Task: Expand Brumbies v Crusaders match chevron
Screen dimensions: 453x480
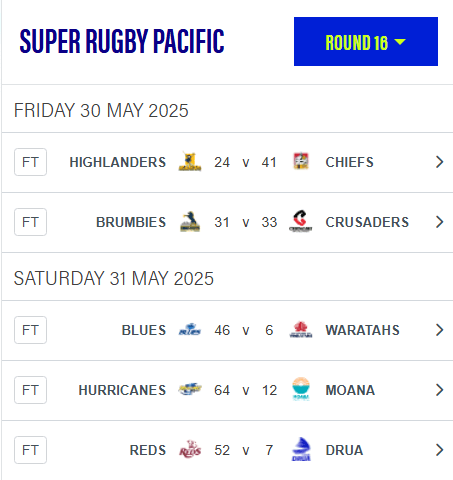Action: [x=439, y=222]
